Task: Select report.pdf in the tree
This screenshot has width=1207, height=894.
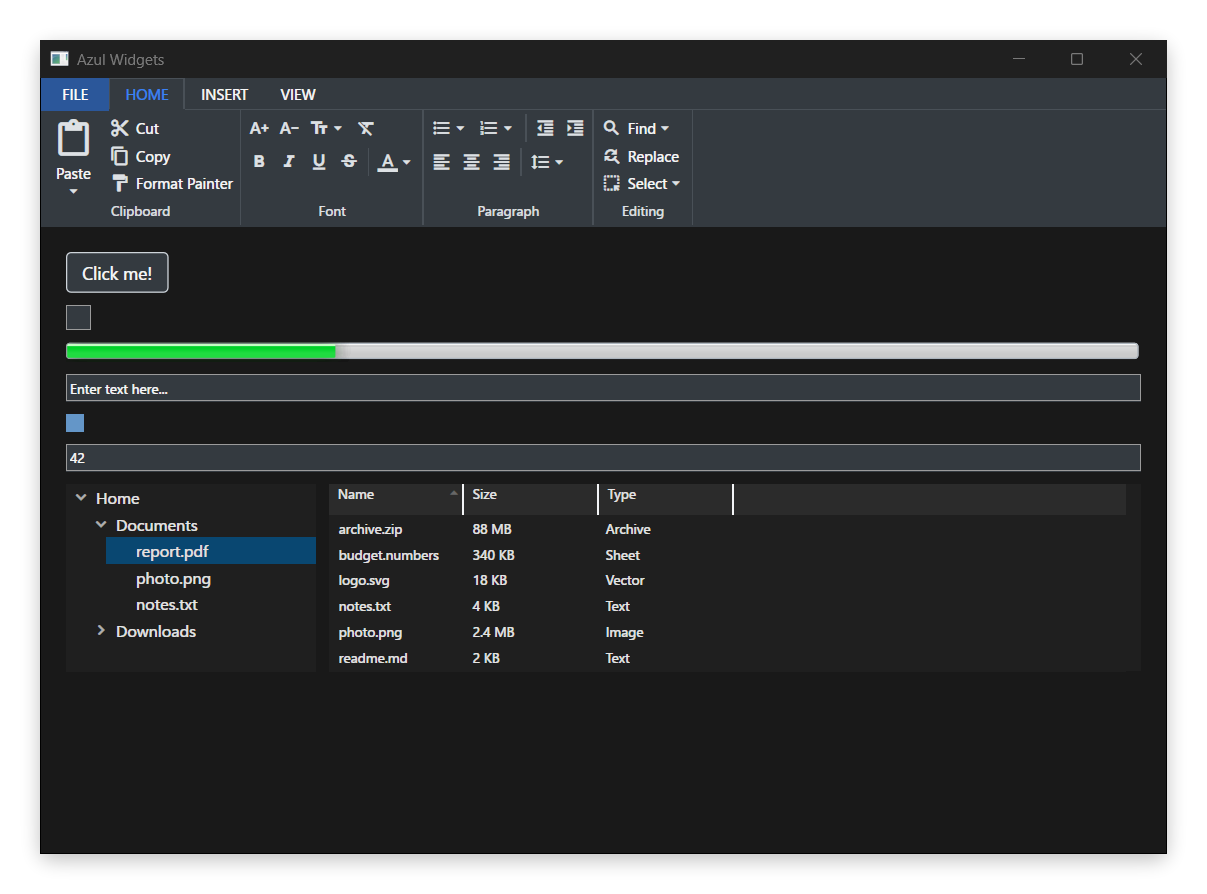Action: point(211,551)
